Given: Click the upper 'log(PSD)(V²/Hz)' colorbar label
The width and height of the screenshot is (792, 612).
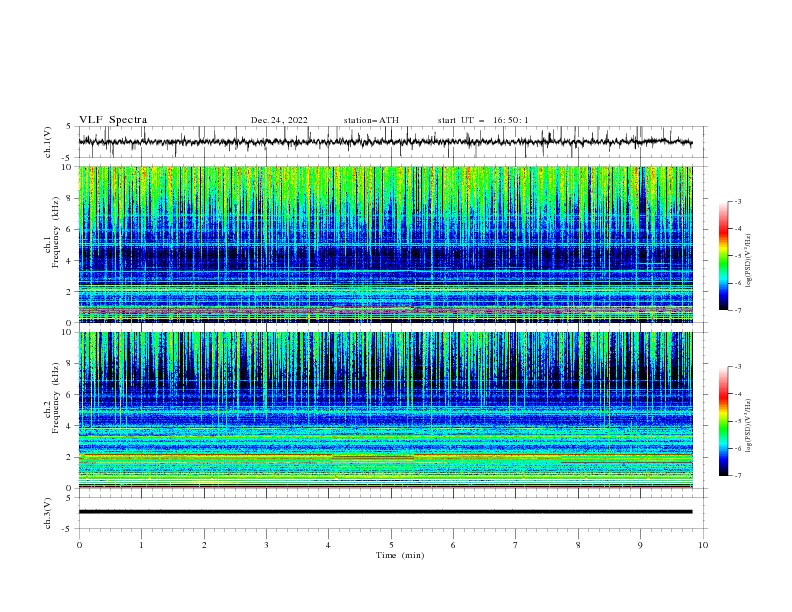Looking at the screenshot, I should pos(749,261).
